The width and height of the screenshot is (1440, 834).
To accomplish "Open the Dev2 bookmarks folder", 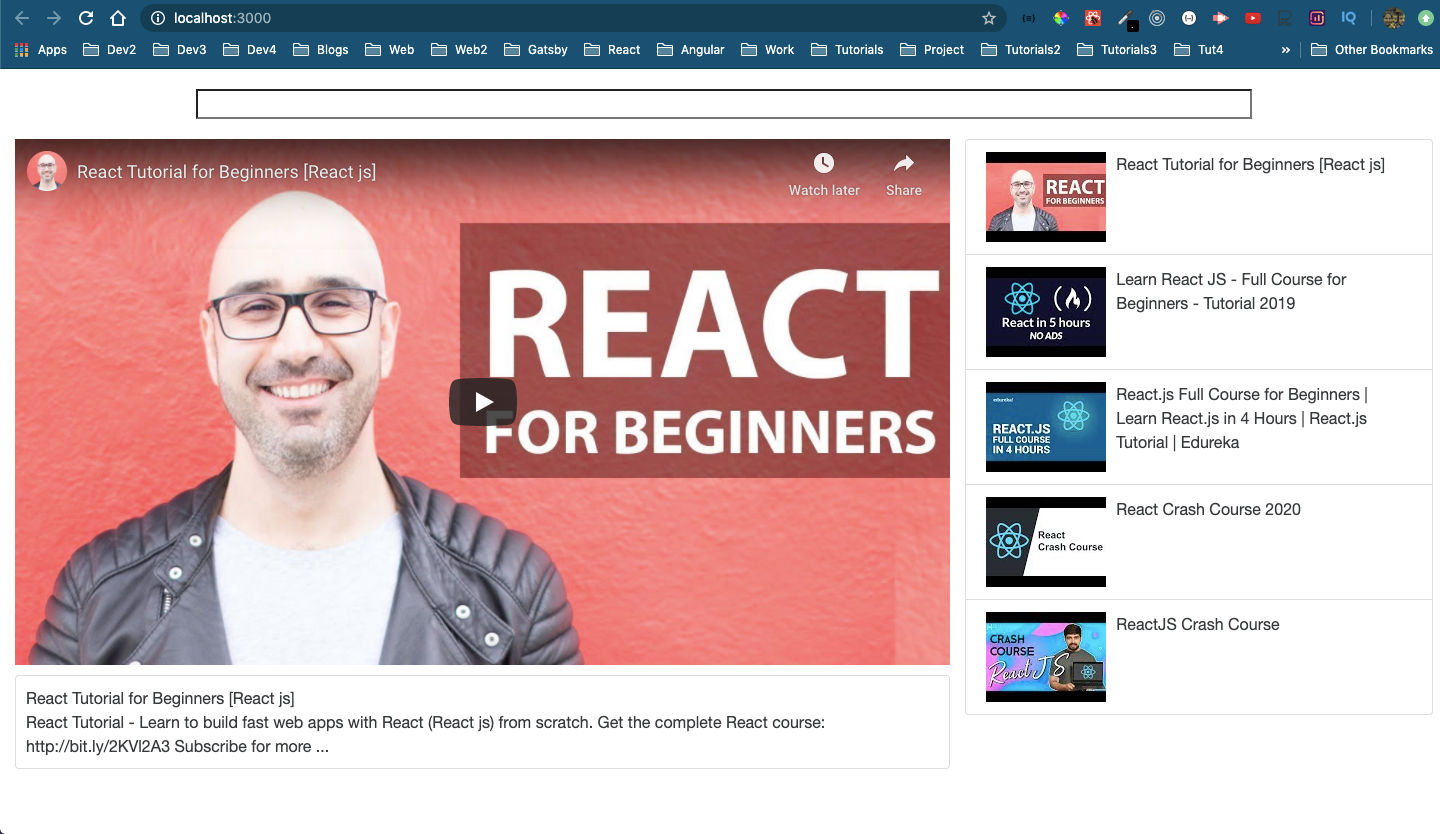I will click(x=110, y=49).
